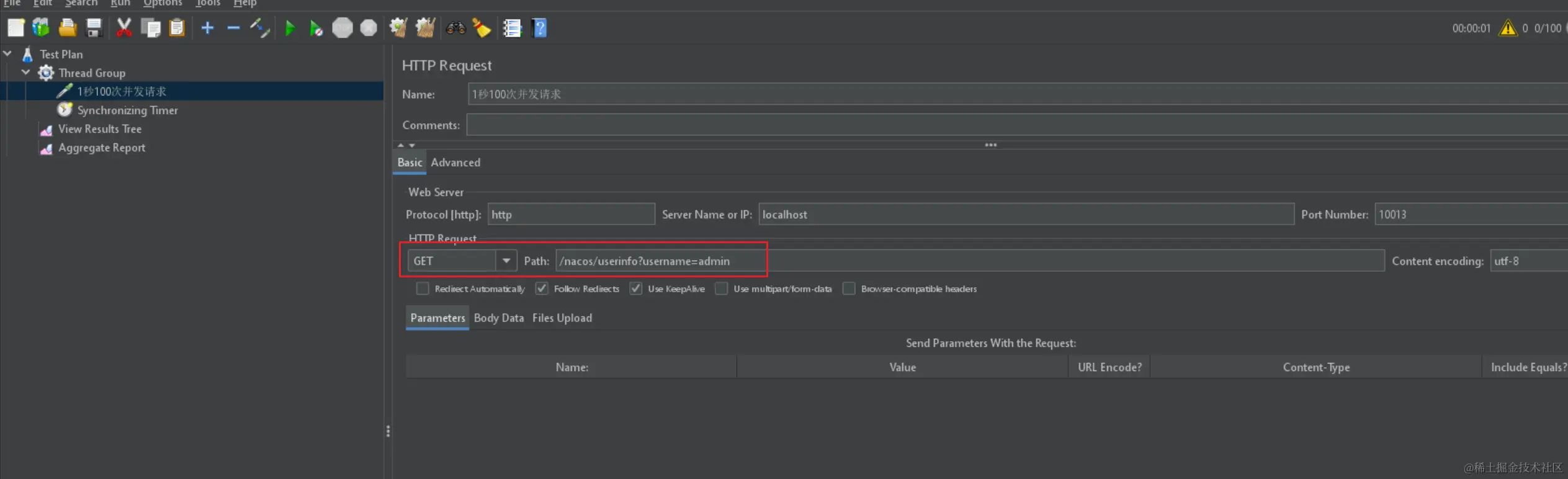Open the Tools menu
The image size is (1568, 479).
pyautogui.click(x=208, y=3)
